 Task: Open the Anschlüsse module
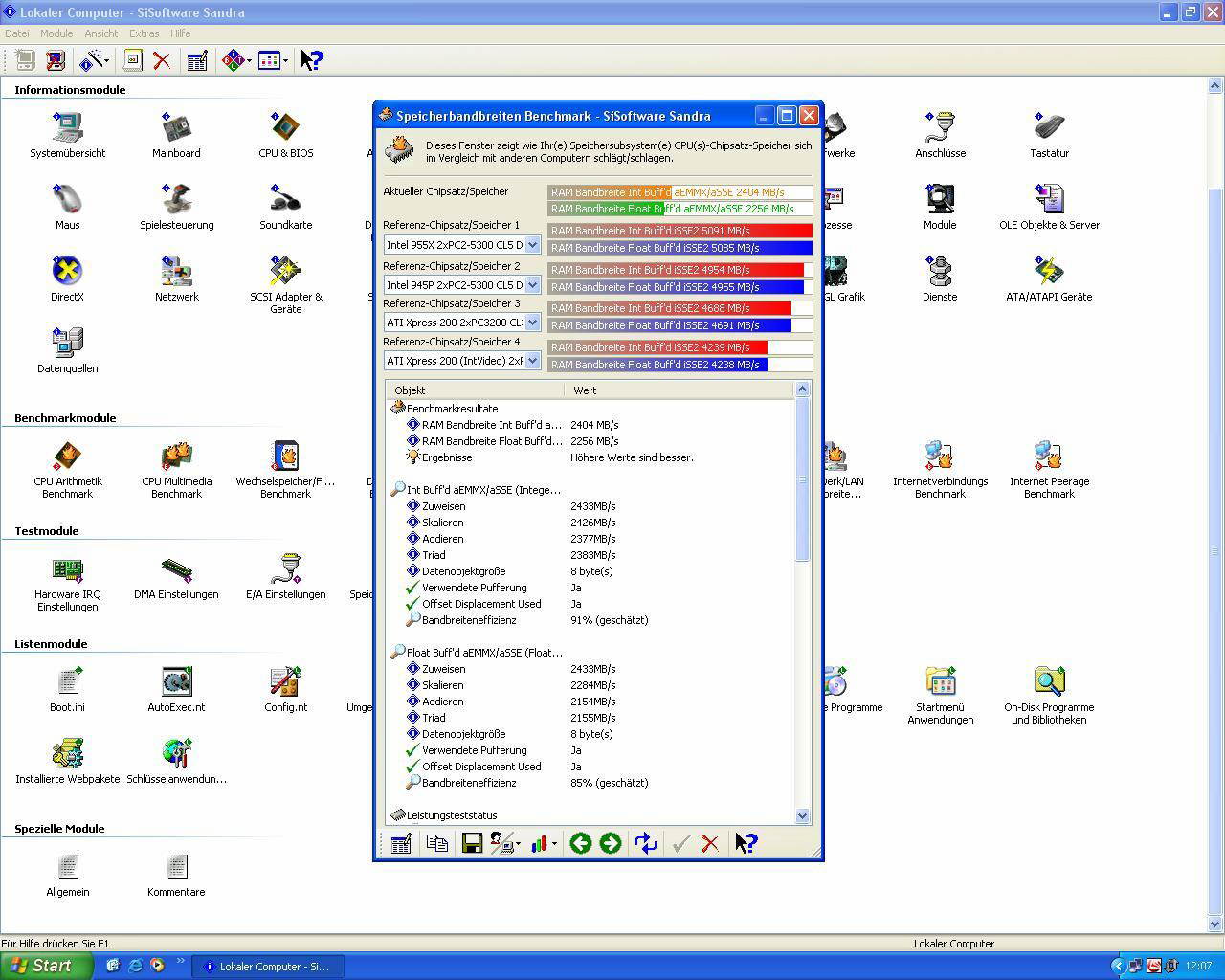pos(940,135)
